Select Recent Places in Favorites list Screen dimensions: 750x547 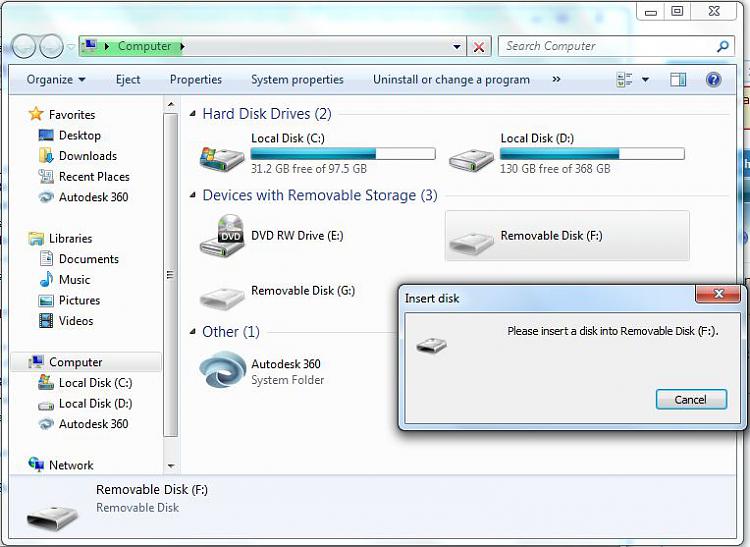coord(94,176)
